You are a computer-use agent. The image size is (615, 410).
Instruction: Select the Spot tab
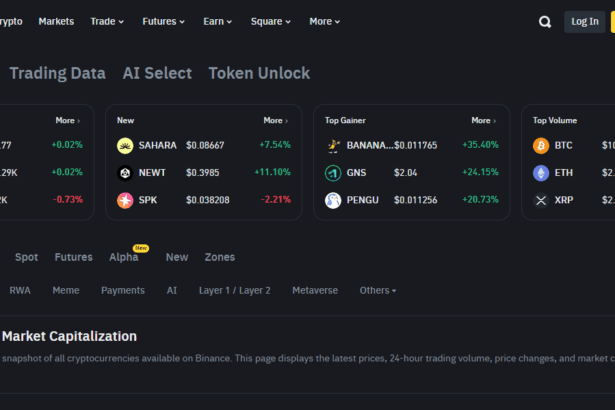(x=27, y=257)
